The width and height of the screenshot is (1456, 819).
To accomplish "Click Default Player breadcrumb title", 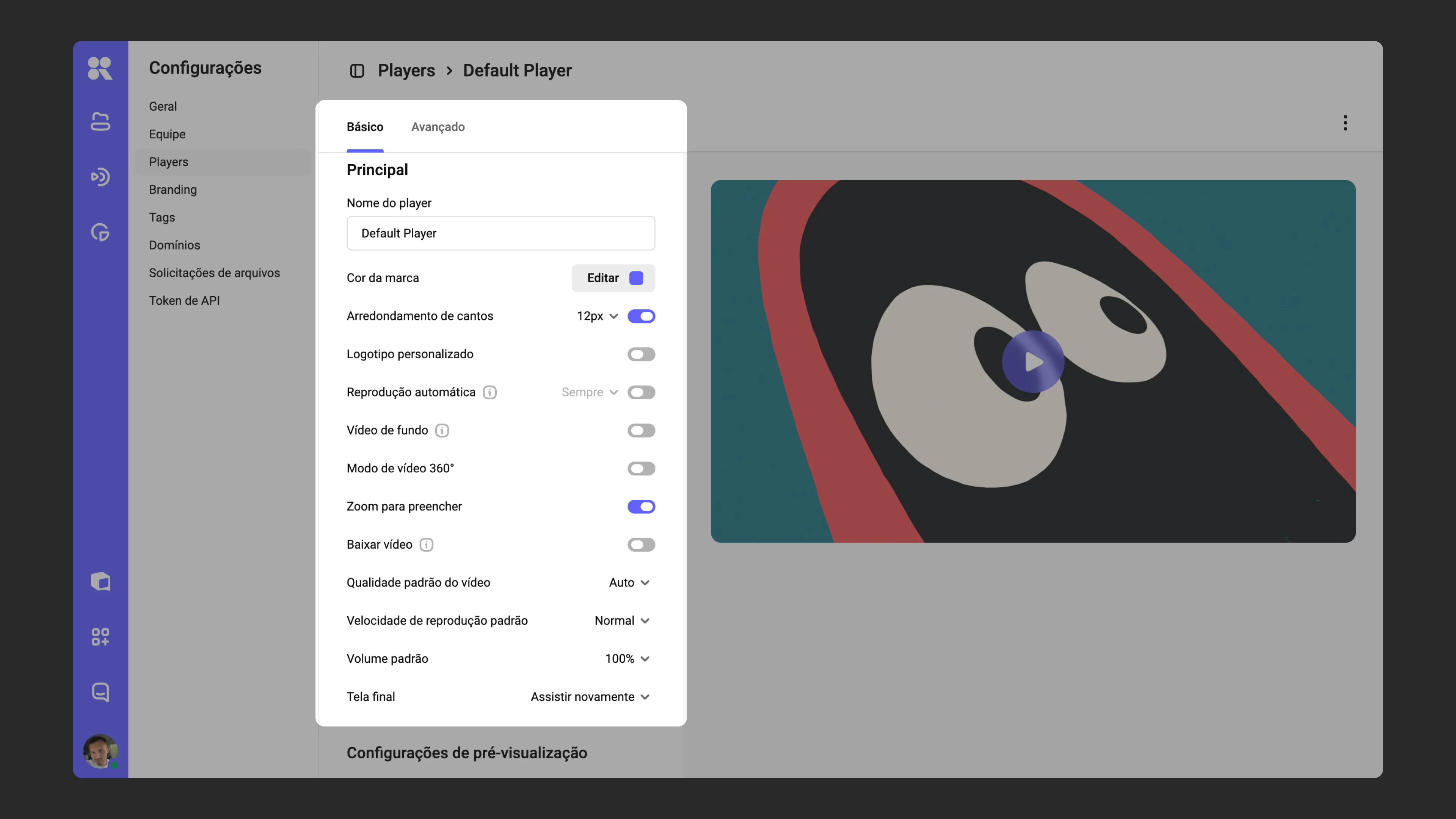I will (x=517, y=71).
